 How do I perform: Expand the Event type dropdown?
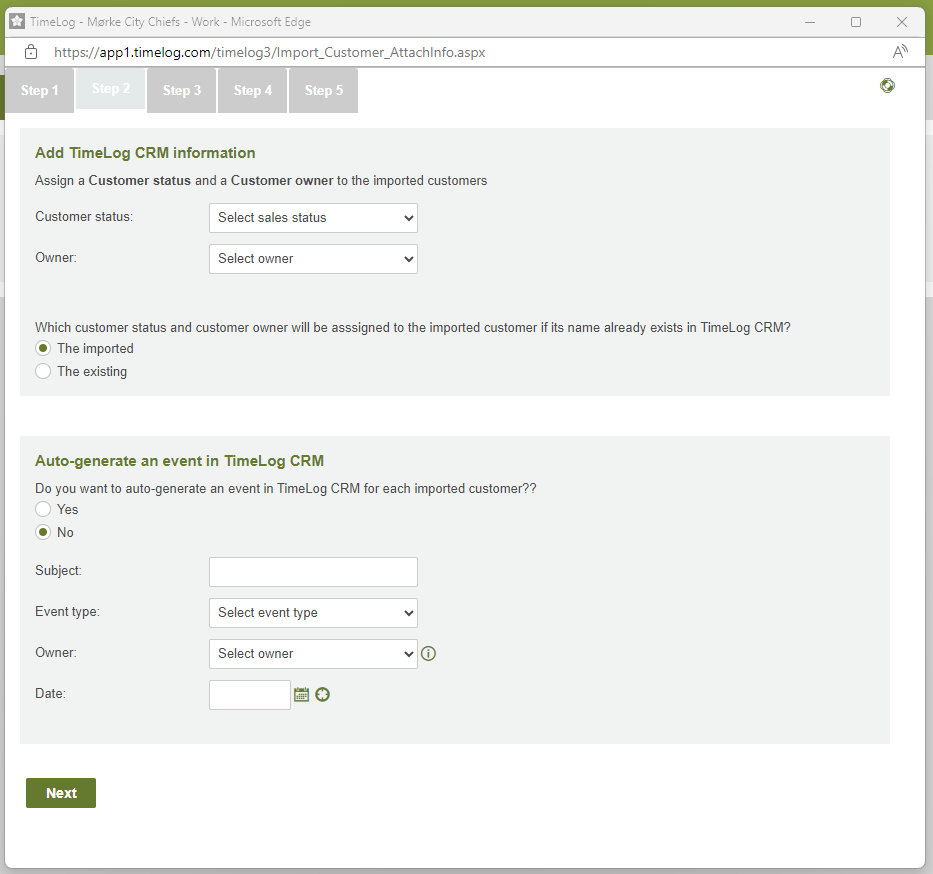[x=313, y=612]
